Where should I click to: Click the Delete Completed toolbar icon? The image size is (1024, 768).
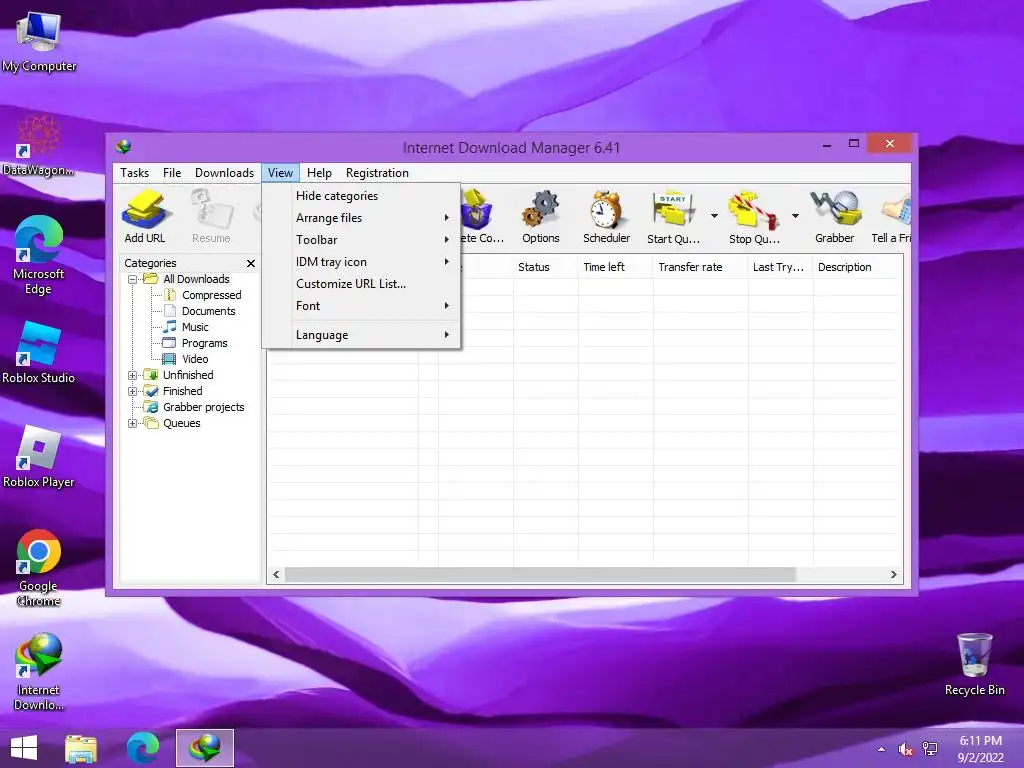click(x=482, y=217)
